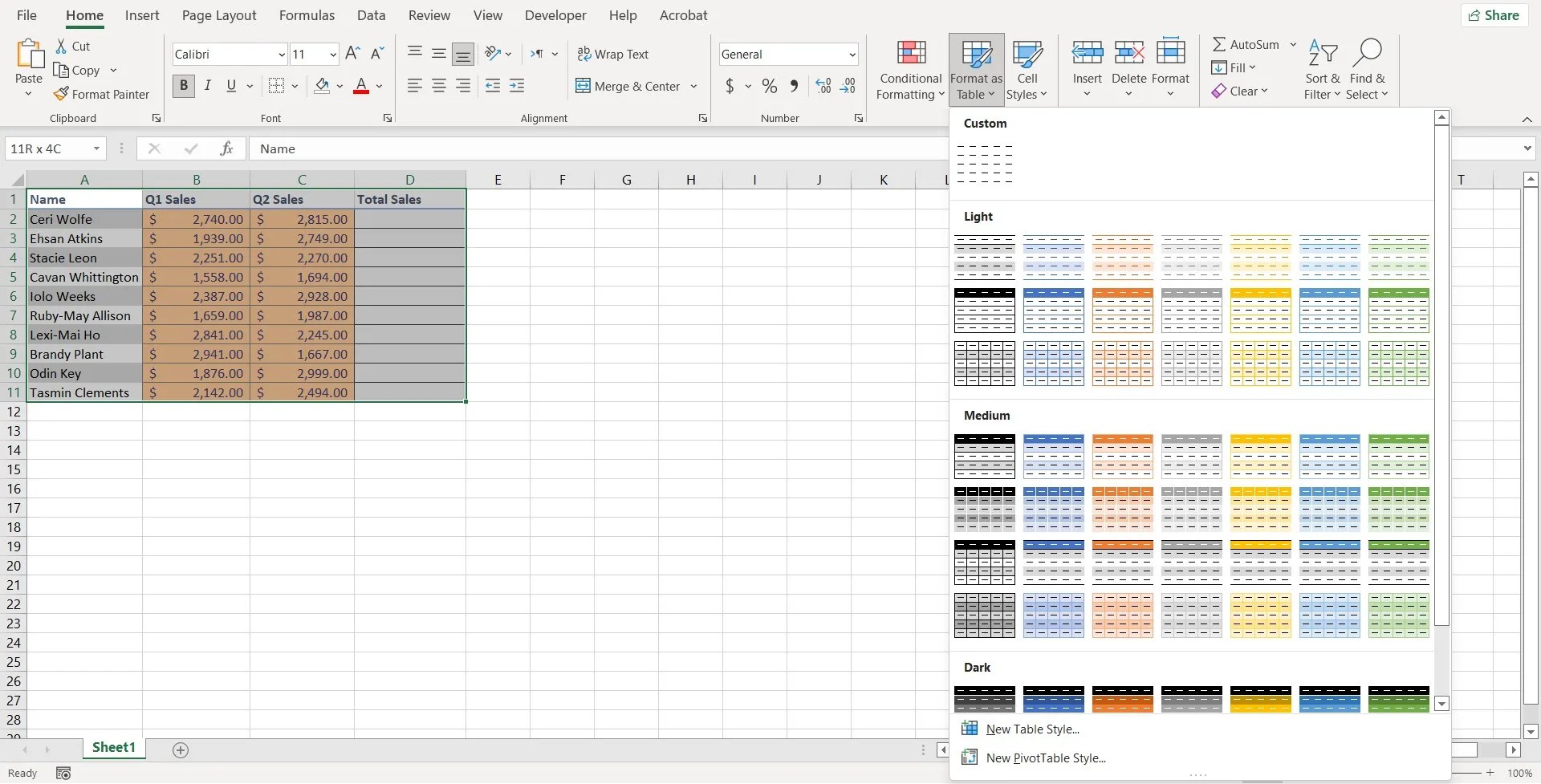This screenshot has width=1541, height=784.
Task: Apply the Accounting number format
Action: click(730, 86)
